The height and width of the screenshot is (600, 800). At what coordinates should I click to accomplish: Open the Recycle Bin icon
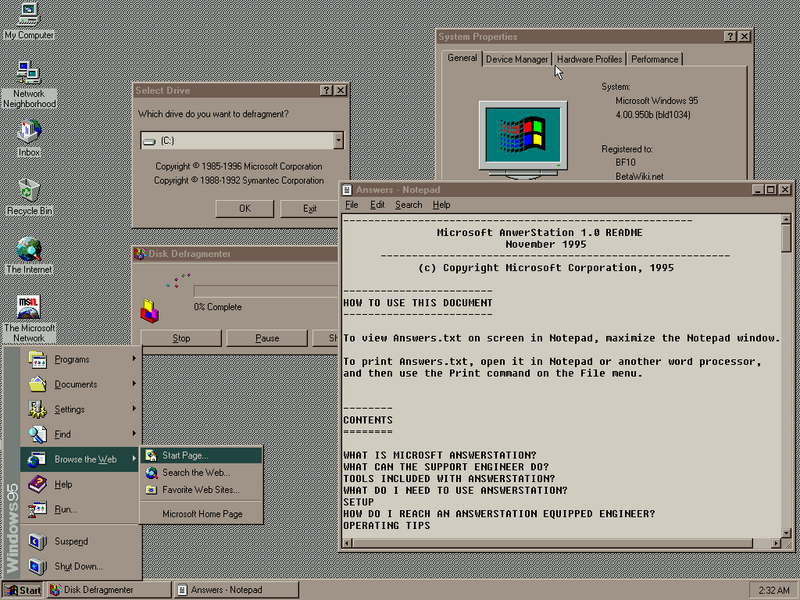pos(28,190)
